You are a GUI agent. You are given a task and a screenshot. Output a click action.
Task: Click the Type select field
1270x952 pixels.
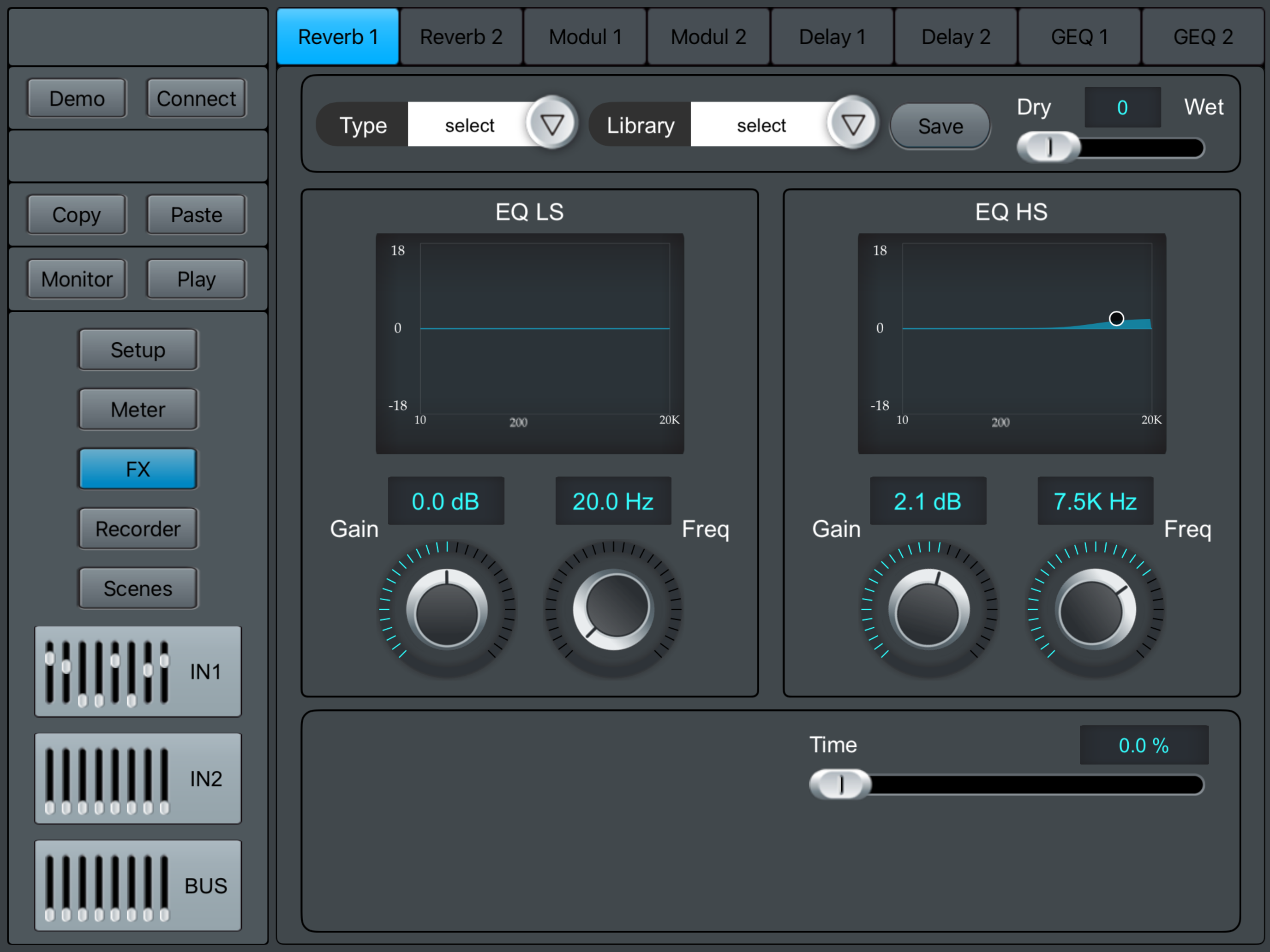tap(470, 125)
